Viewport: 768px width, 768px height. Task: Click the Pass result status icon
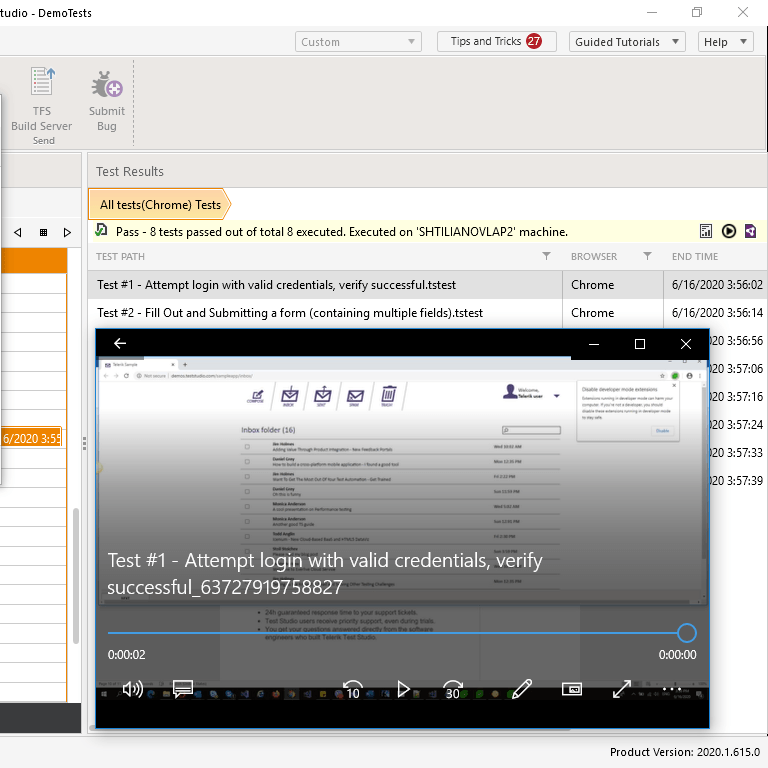tap(101, 230)
